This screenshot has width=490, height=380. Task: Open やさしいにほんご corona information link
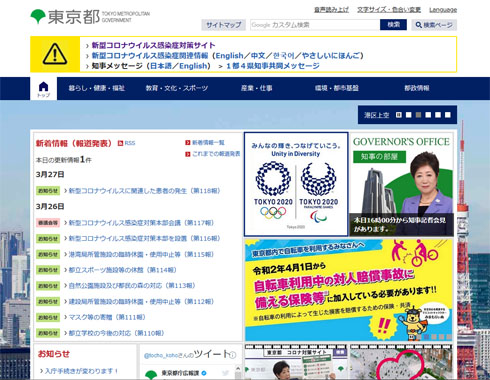tap(331, 56)
